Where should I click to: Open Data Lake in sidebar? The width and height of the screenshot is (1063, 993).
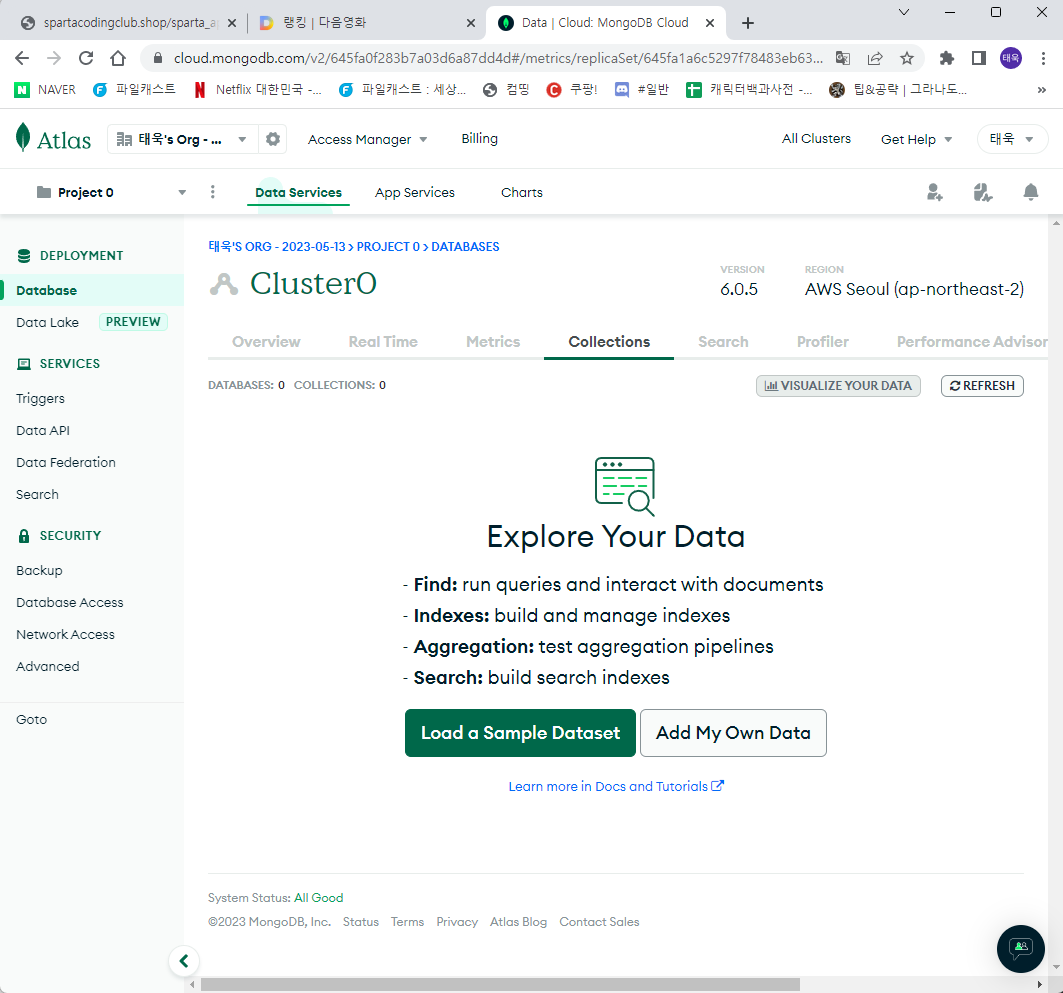(x=47, y=323)
